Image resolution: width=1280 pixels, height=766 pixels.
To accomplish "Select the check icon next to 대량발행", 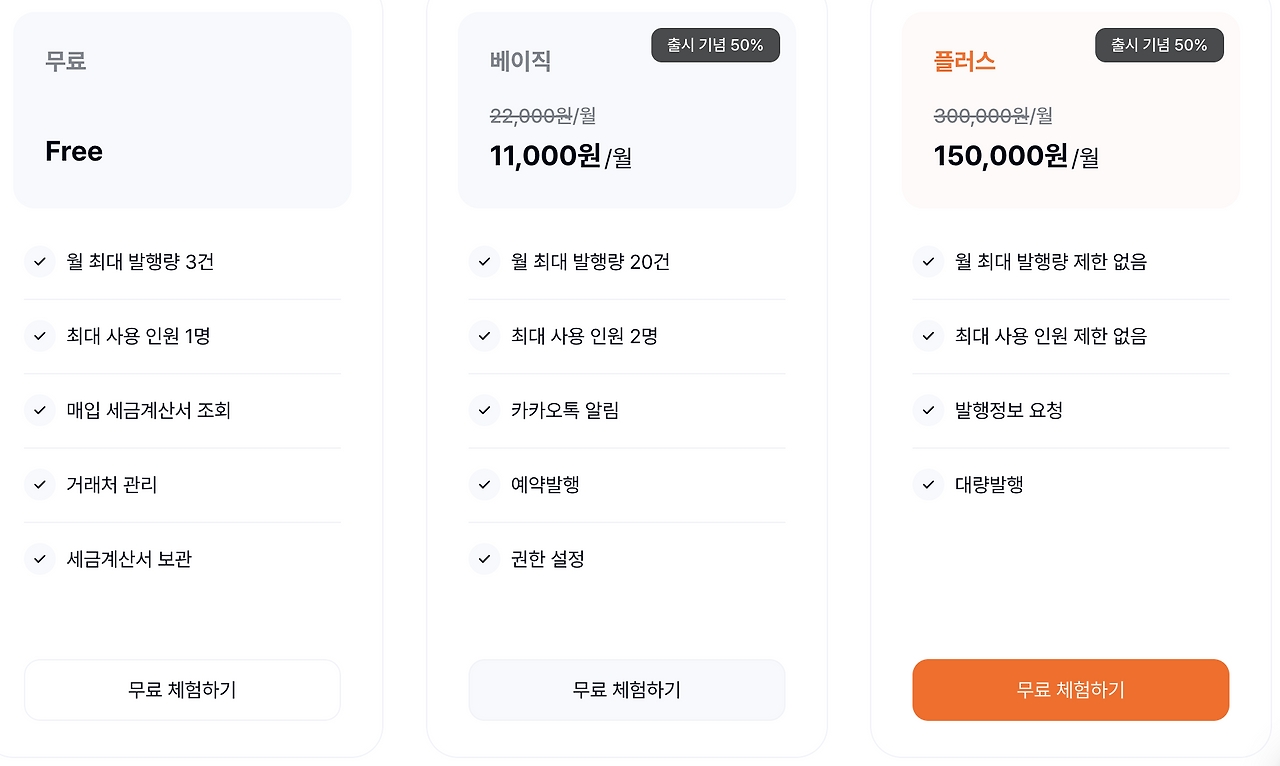I will (928, 485).
